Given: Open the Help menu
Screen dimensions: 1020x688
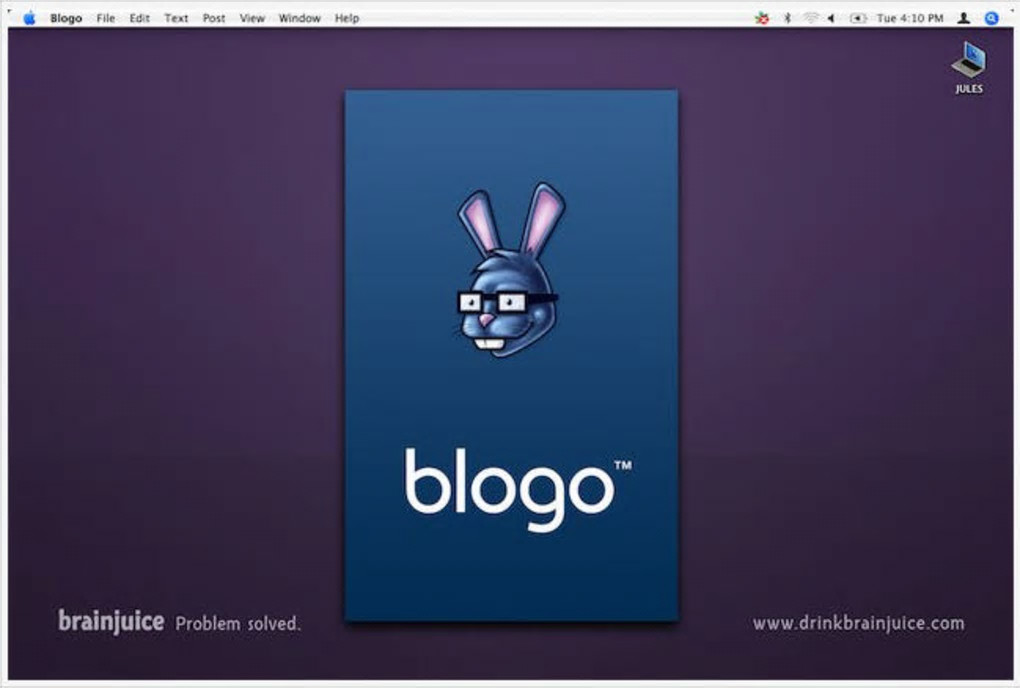Looking at the screenshot, I should (347, 18).
